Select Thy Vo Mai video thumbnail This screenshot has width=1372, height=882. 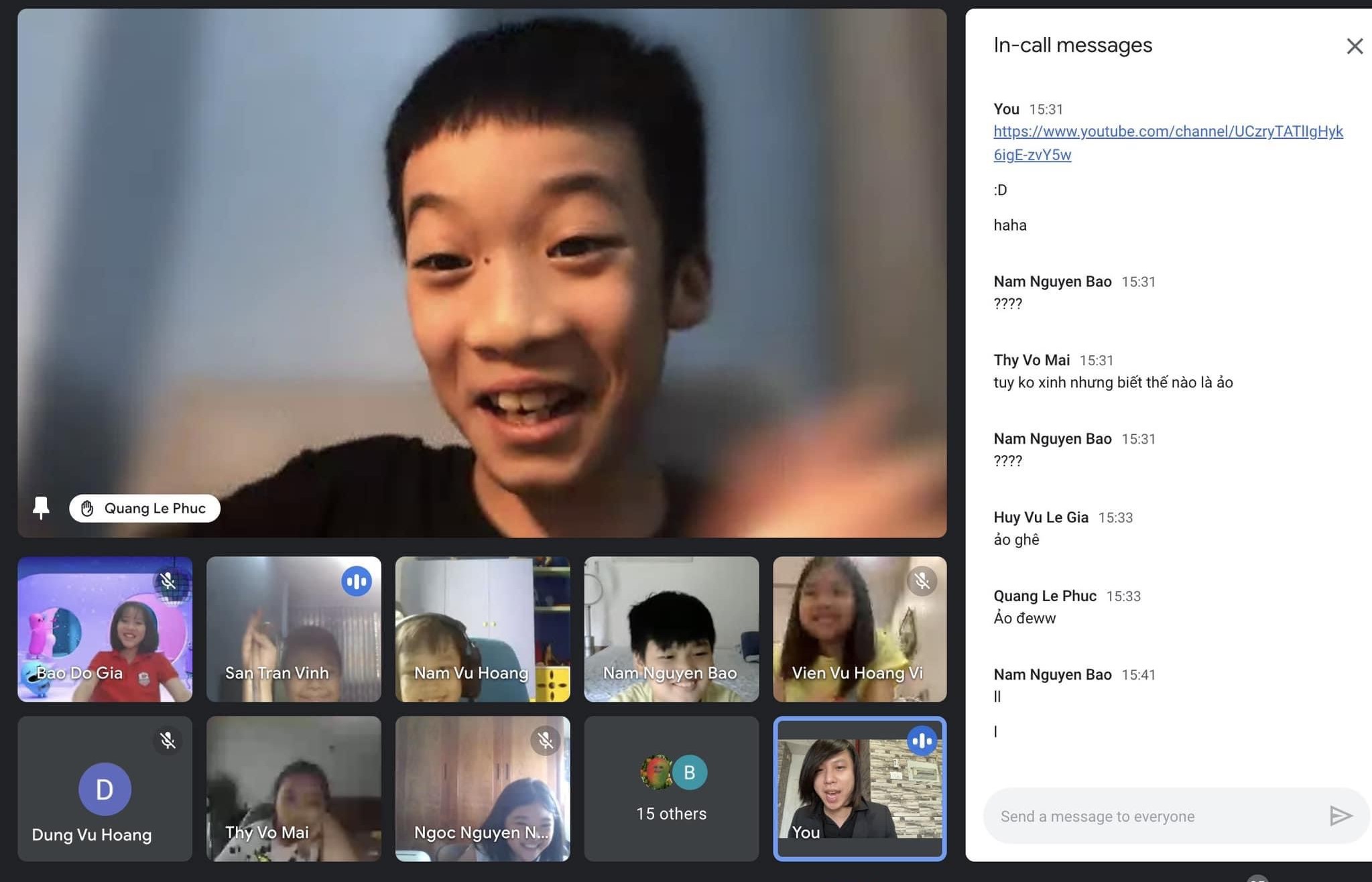pyautogui.click(x=294, y=788)
